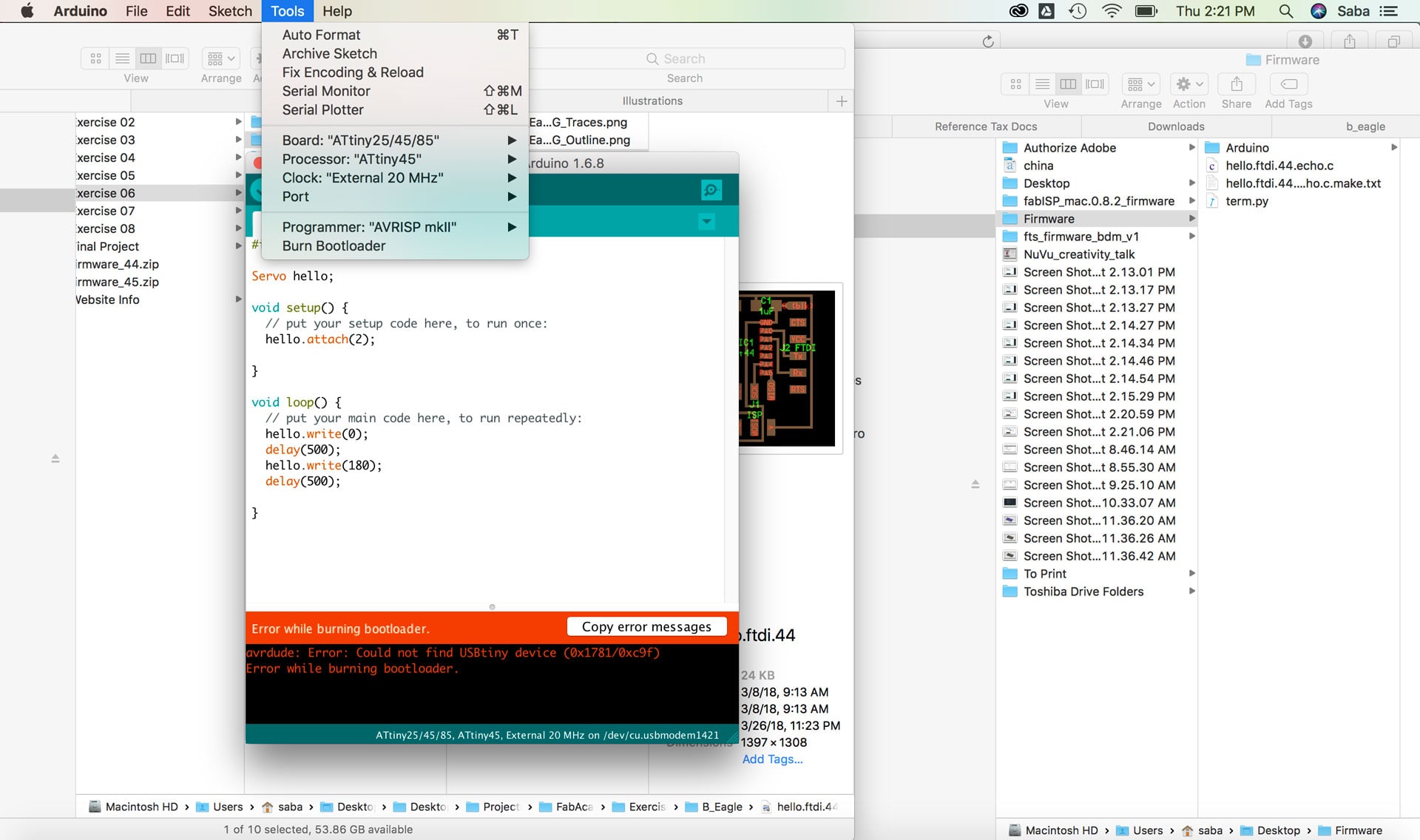Select hello.ftdi.44.echo.c file
This screenshot has height=840, width=1420.
click(x=1300, y=166)
